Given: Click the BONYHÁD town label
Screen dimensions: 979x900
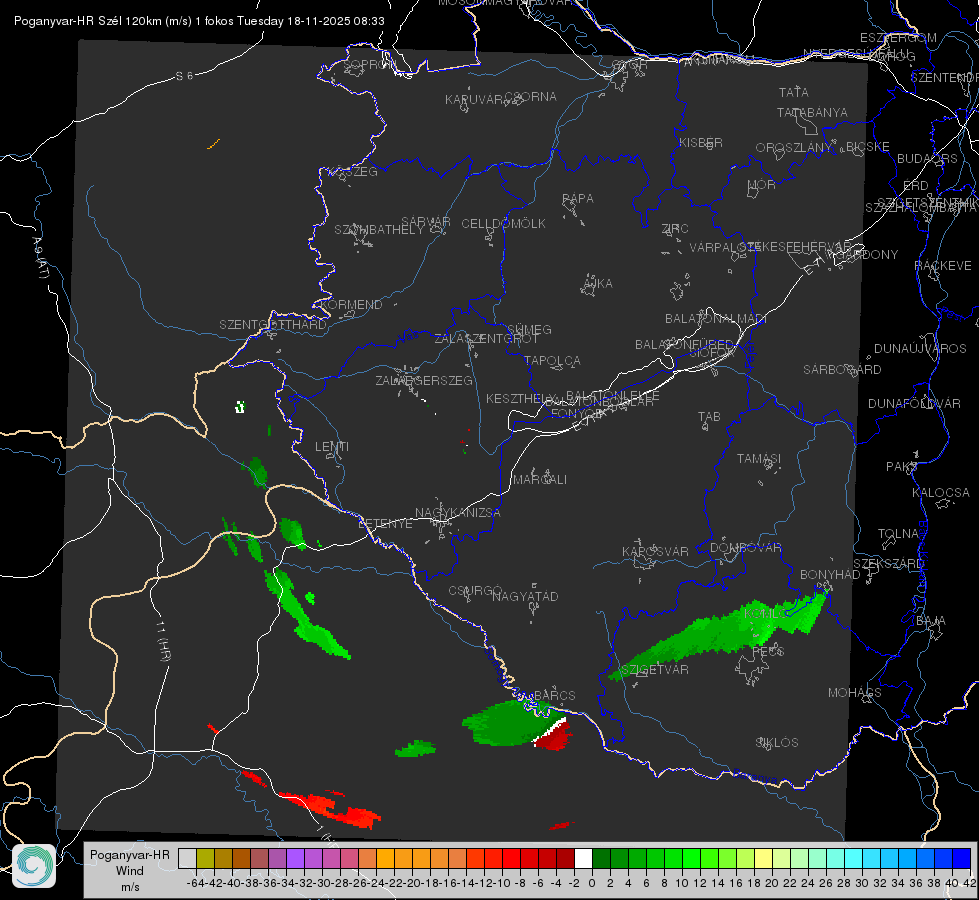Looking at the screenshot, I should [x=830, y=575].
